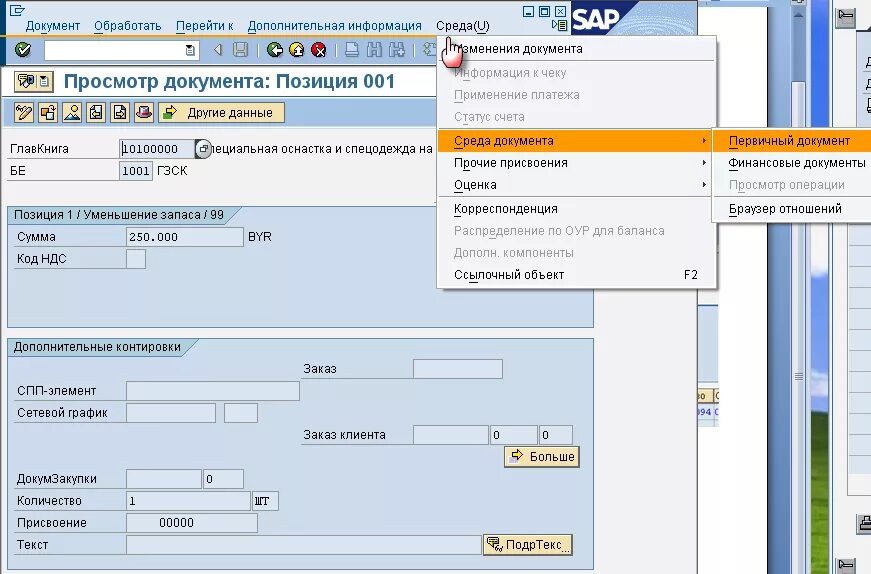Click the Заказ field
The width and height of the screenshot is (871, 574).
pos(458,369)
